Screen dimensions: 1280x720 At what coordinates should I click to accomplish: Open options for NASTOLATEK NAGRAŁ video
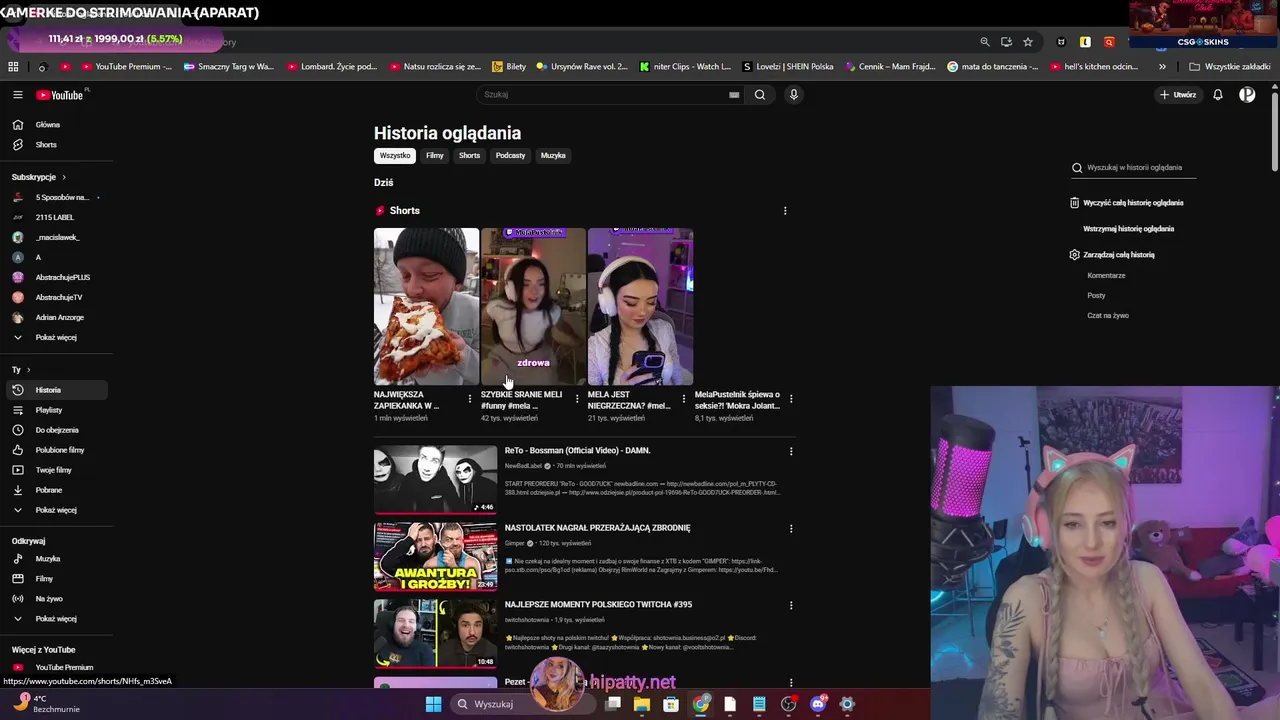click(x=791, y=528)
